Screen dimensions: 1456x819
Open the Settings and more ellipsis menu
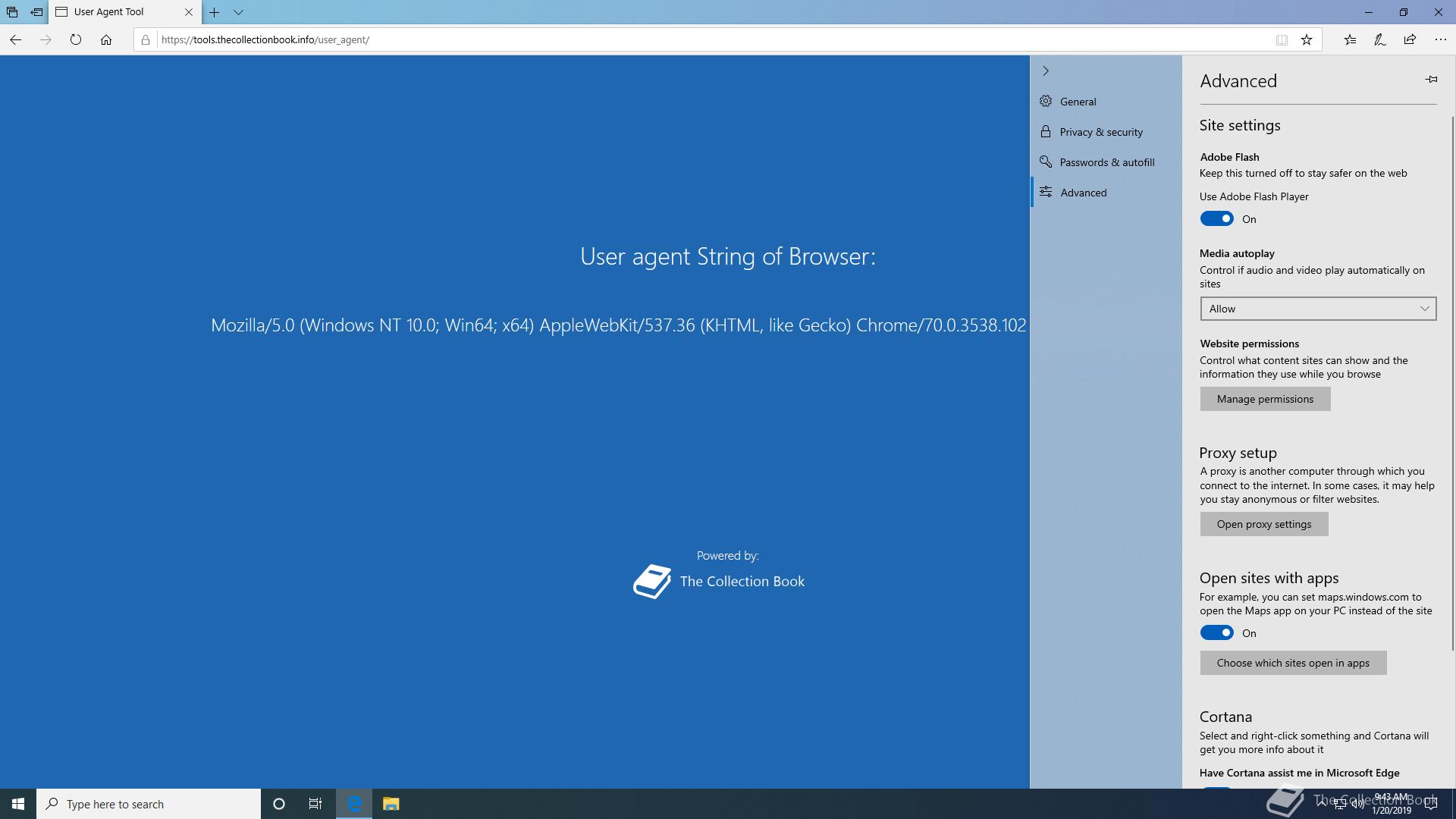(1440, 39)
